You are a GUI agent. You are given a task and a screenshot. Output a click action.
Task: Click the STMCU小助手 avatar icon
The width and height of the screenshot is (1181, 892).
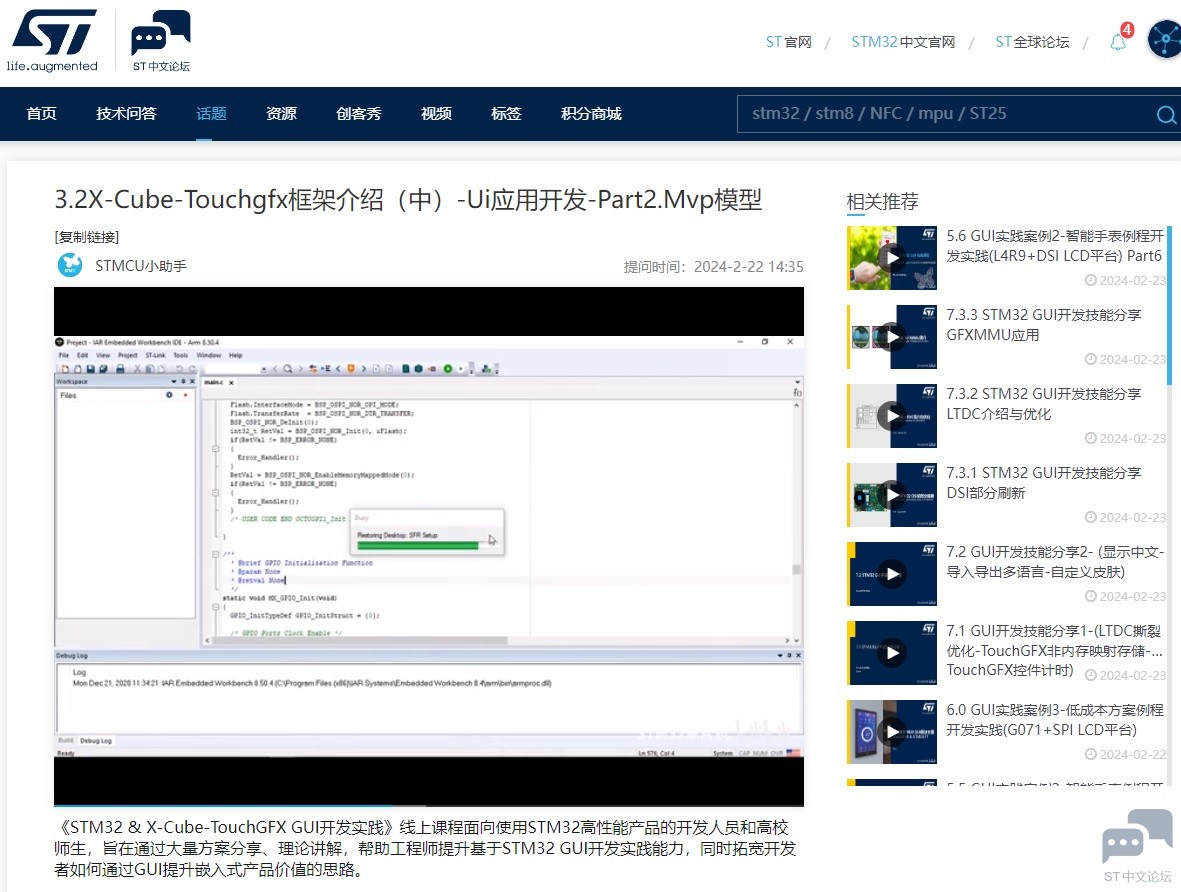click(x=70, y=265)
